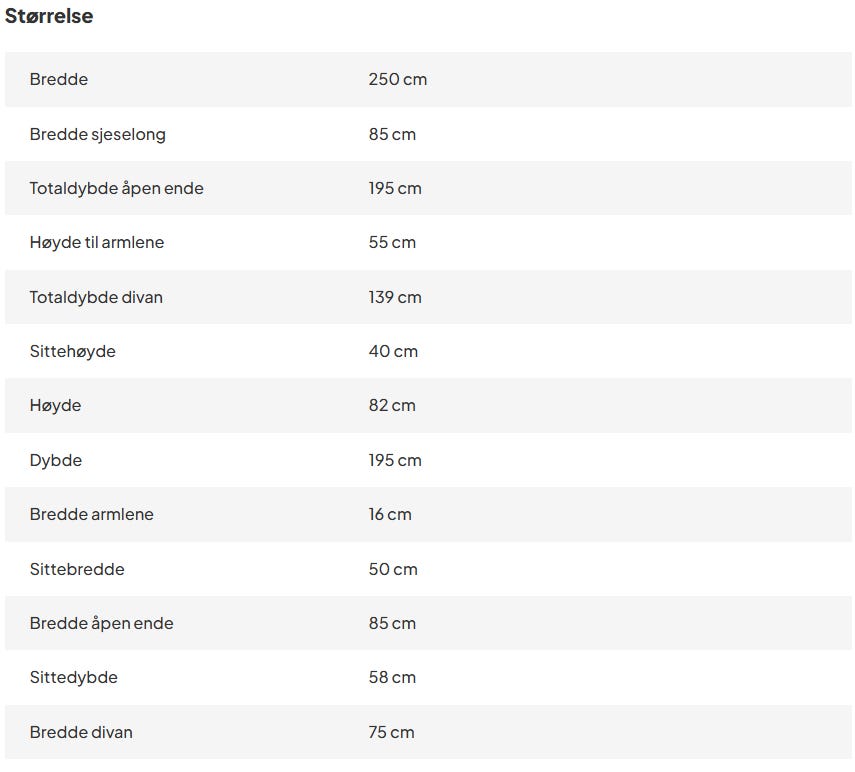Select the Sittebredde label
Viewport: 855px width, 772px height.
[77, 569]
